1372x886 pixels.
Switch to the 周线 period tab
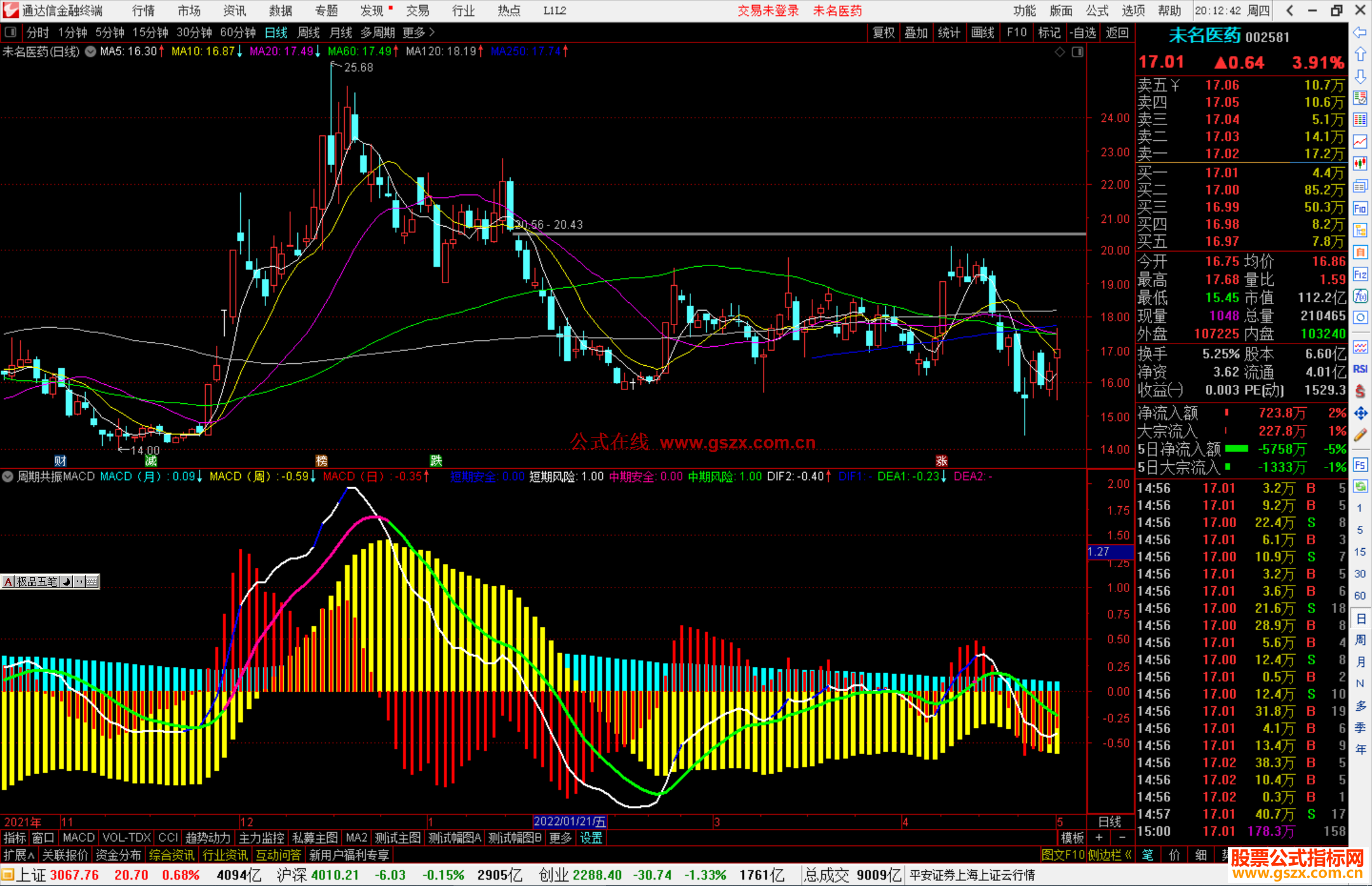(x=309, y=32)
